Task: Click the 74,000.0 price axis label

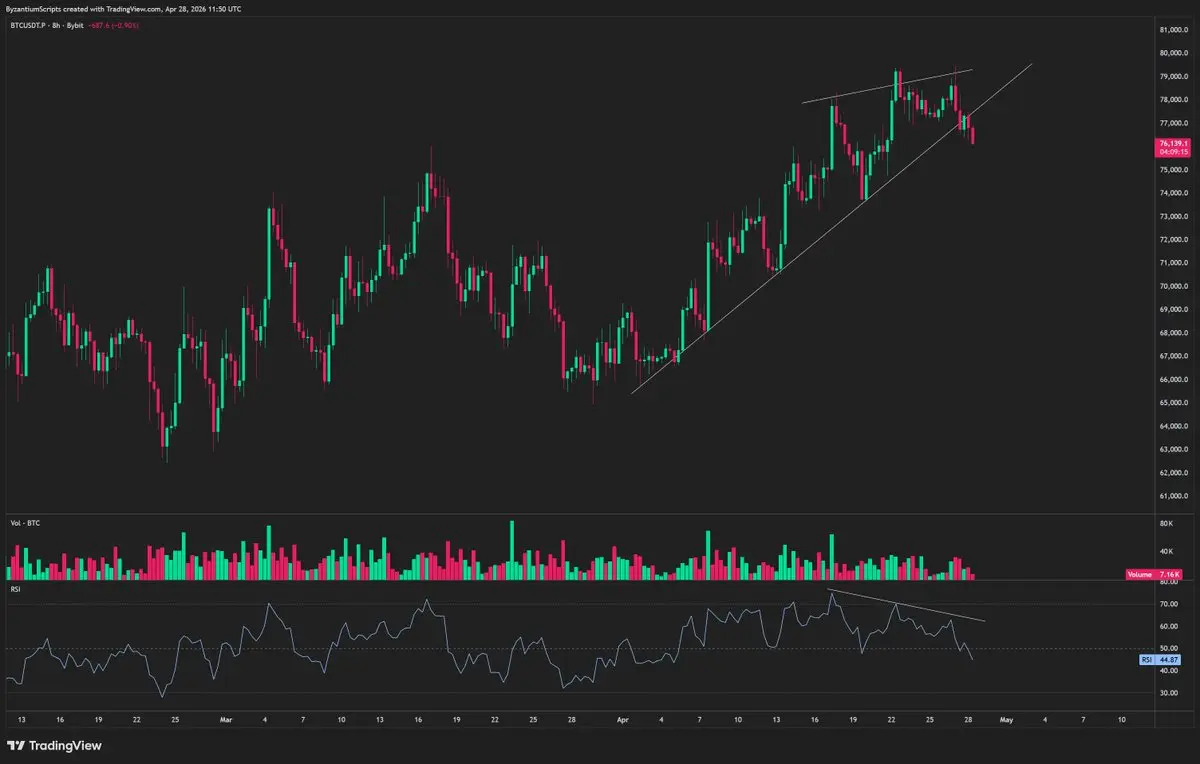Action: click(1172, 194)
